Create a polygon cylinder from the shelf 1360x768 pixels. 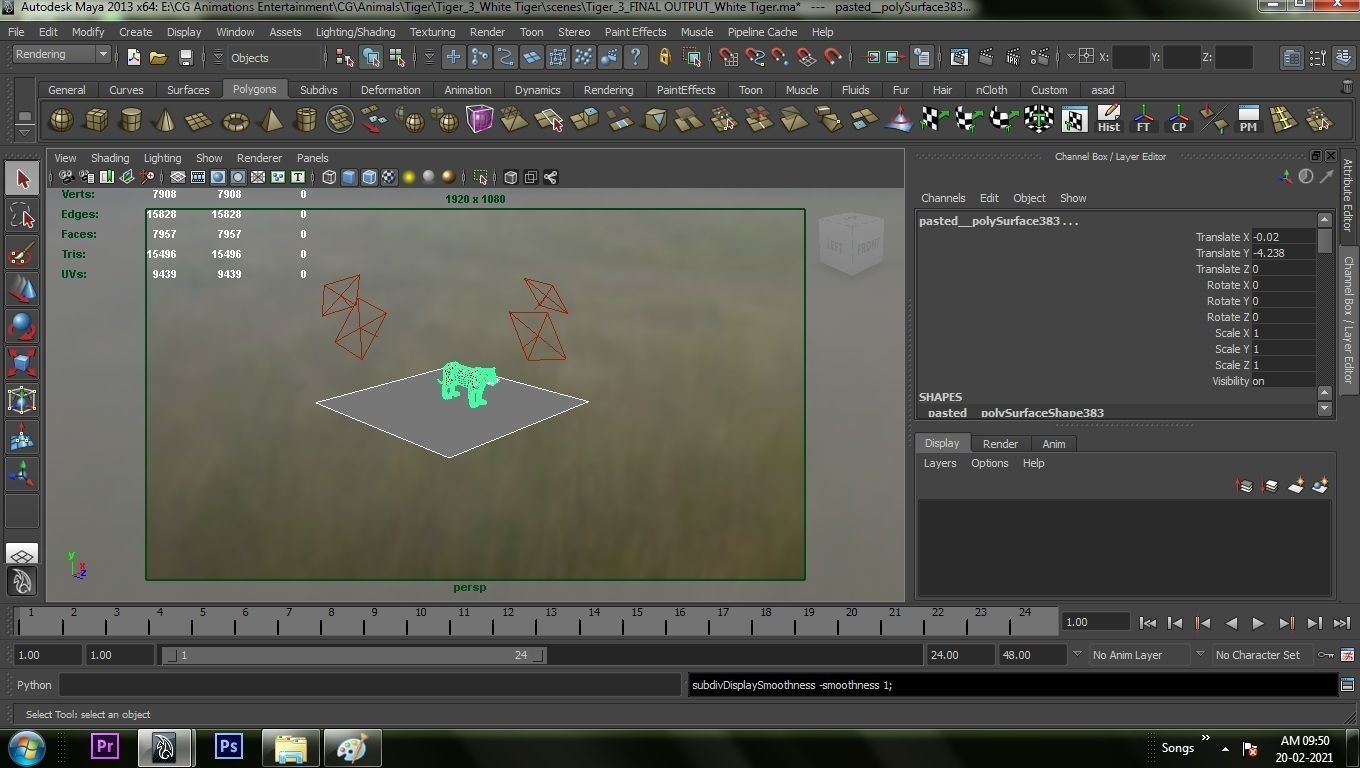coord(130,120)
